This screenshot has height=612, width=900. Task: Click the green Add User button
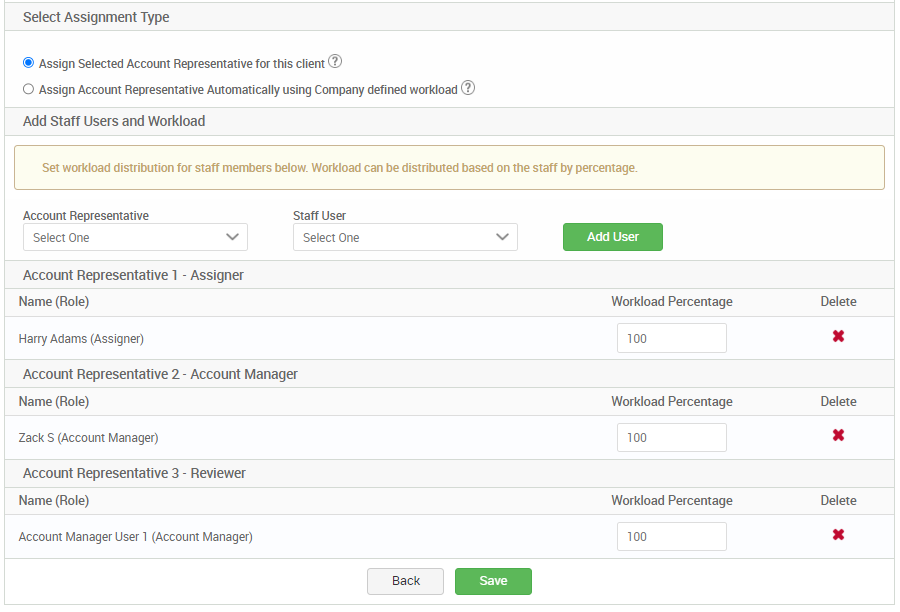click(612, 237)
